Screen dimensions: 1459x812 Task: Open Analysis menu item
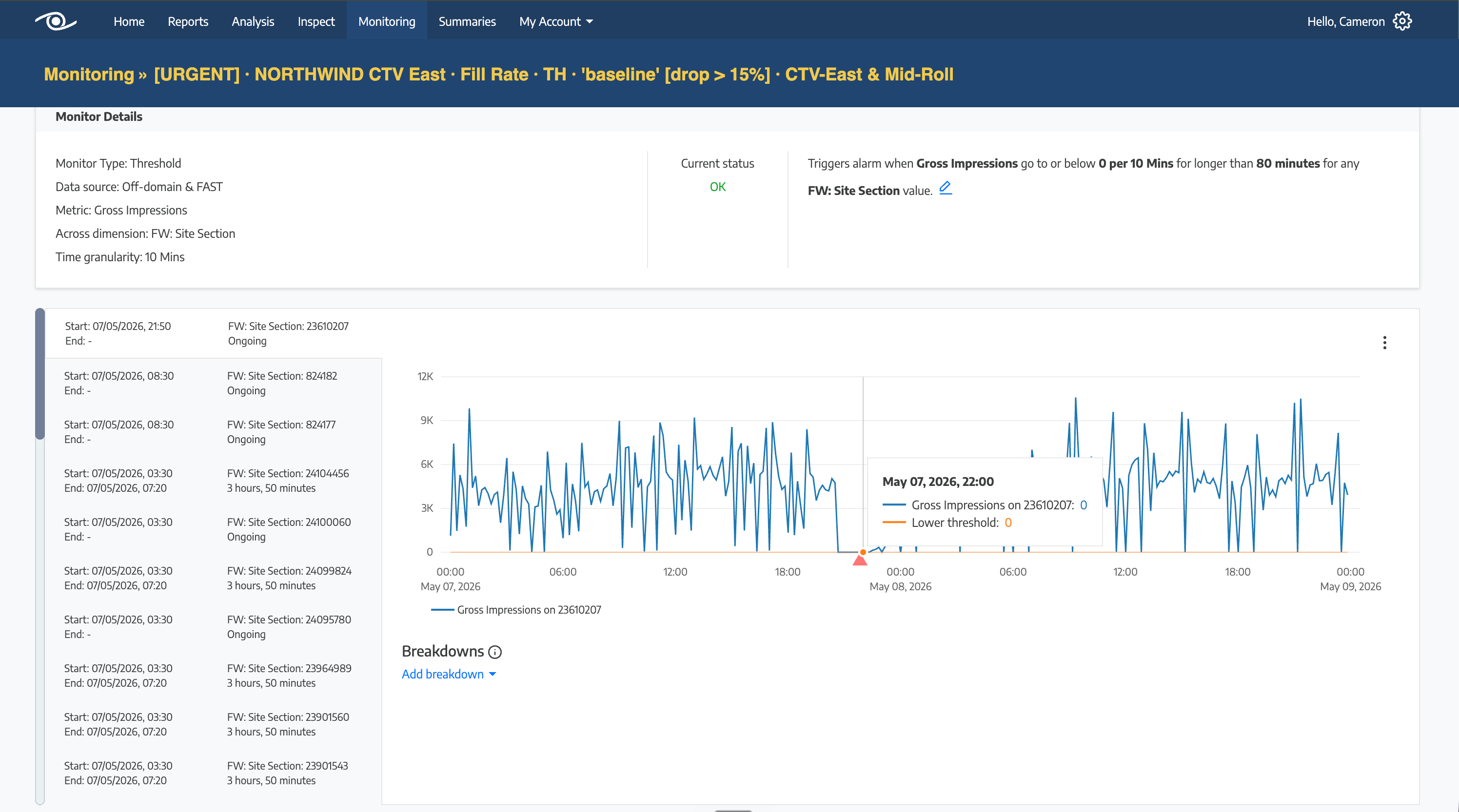point(253,21)
